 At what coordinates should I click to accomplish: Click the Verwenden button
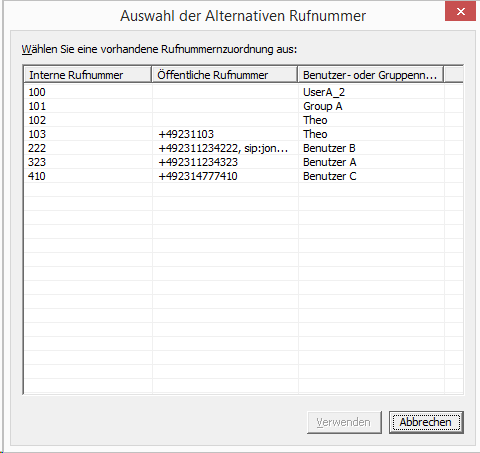pos(344,422)
